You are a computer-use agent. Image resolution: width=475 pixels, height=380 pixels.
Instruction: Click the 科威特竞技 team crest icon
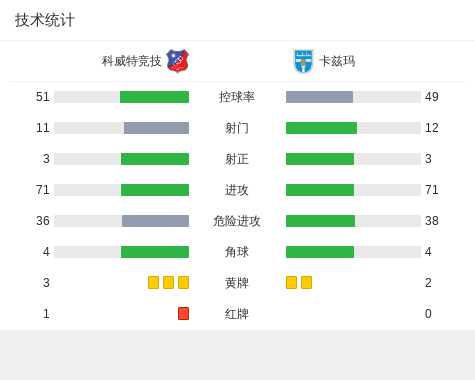178,61
